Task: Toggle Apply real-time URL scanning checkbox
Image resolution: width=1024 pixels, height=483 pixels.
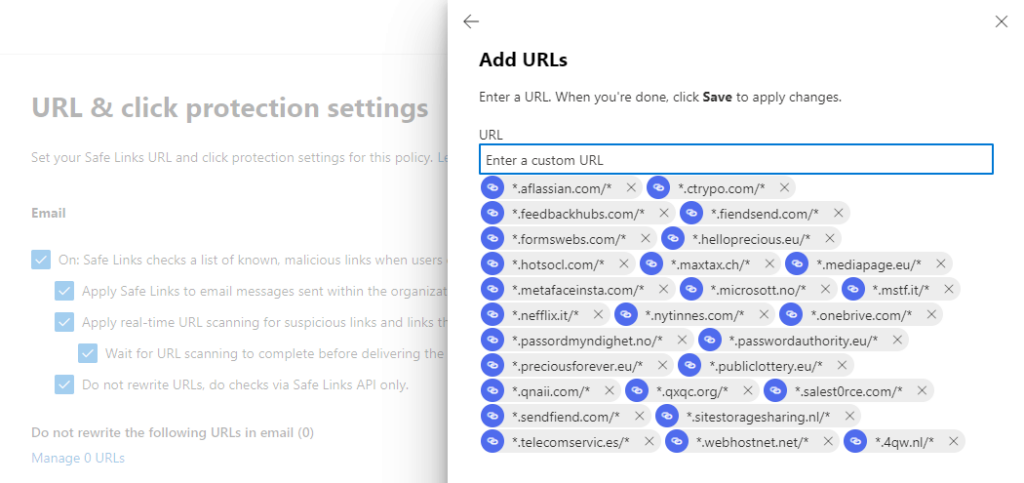Action: 64,322
